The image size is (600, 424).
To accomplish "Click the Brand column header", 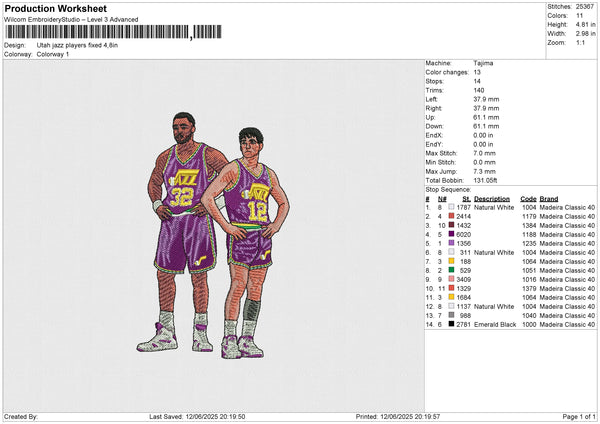I will 549,199.
